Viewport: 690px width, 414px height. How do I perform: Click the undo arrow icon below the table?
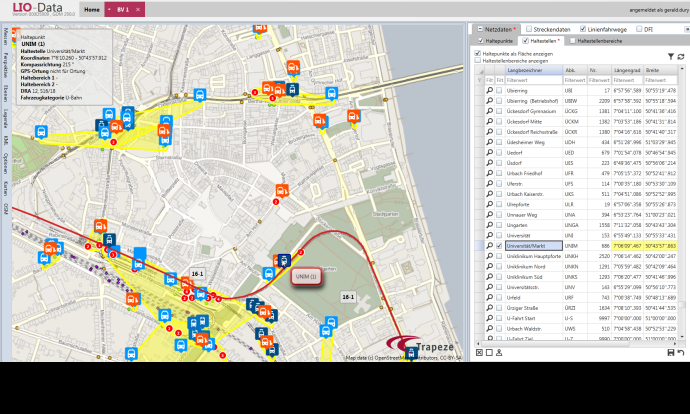(x=681, y=352)
